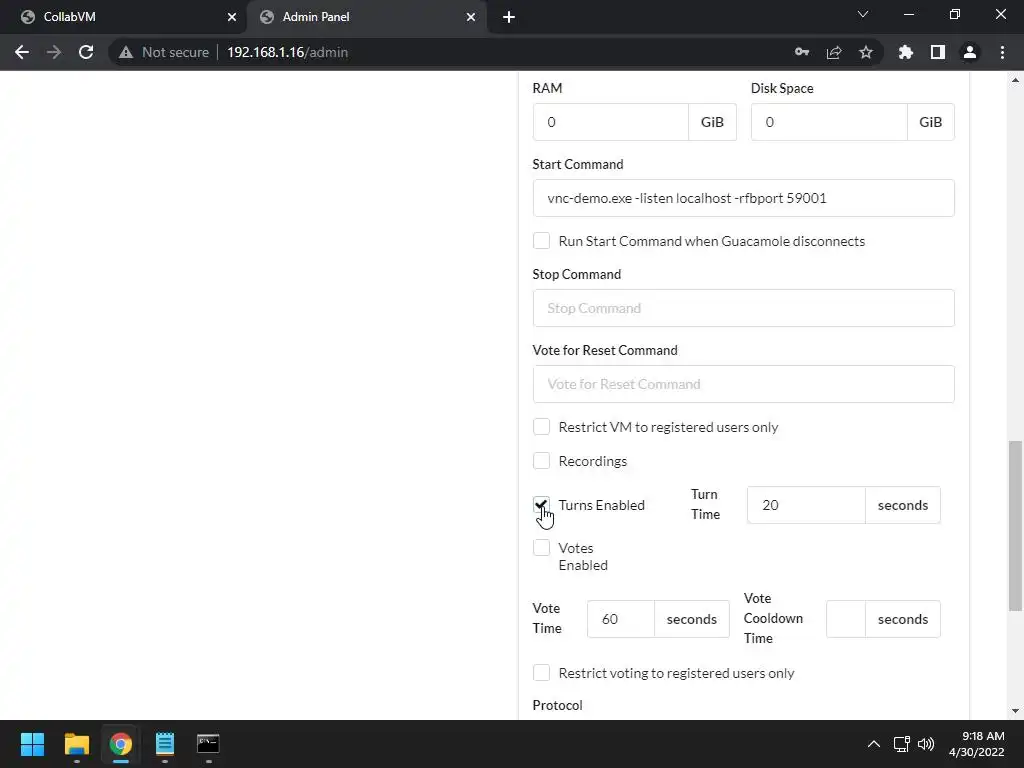The width and height of the screenshot is (1024, 768).
Task: Click the share page icon
Action: [833, 52]
